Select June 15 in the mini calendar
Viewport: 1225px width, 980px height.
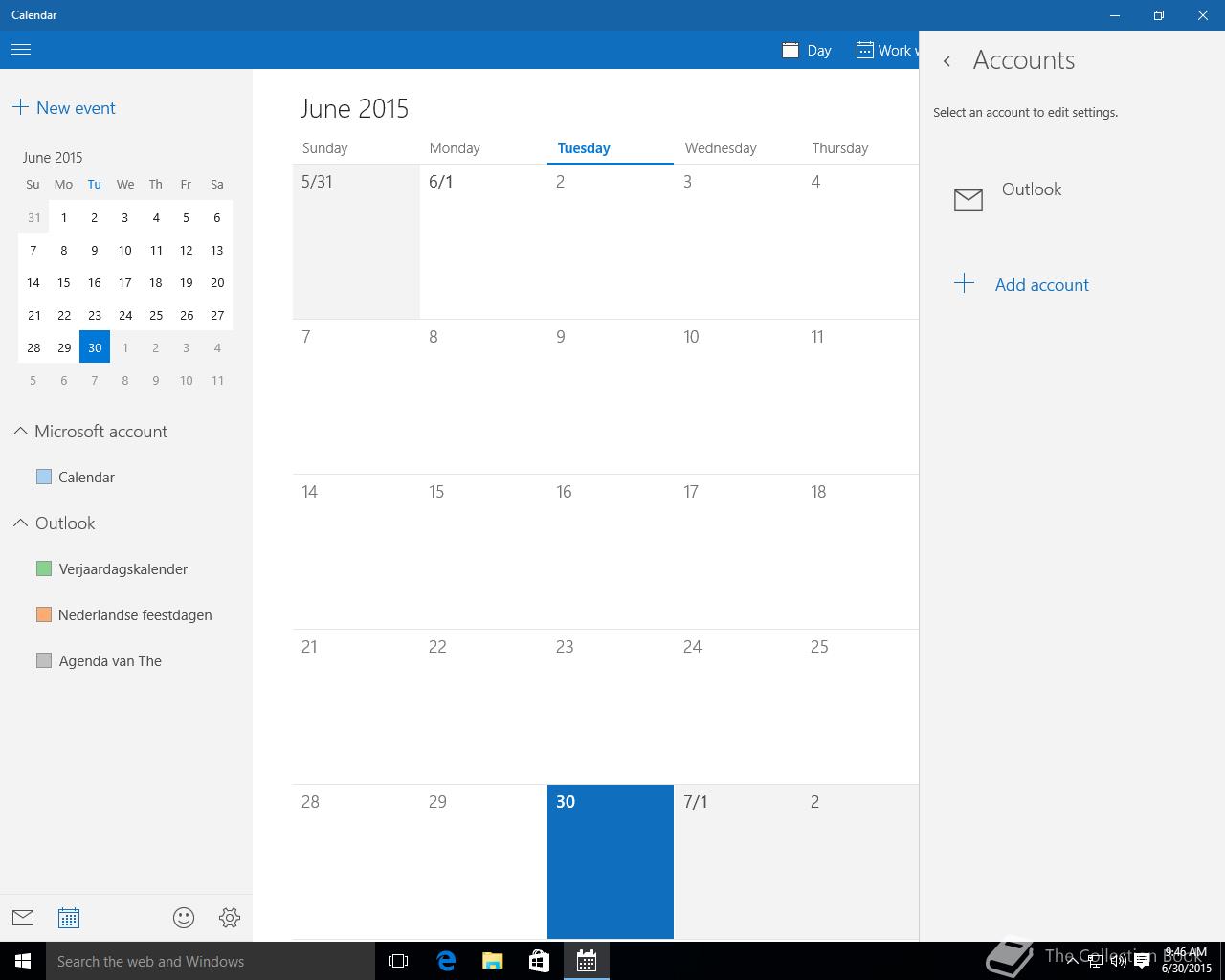tap(64, 282)
